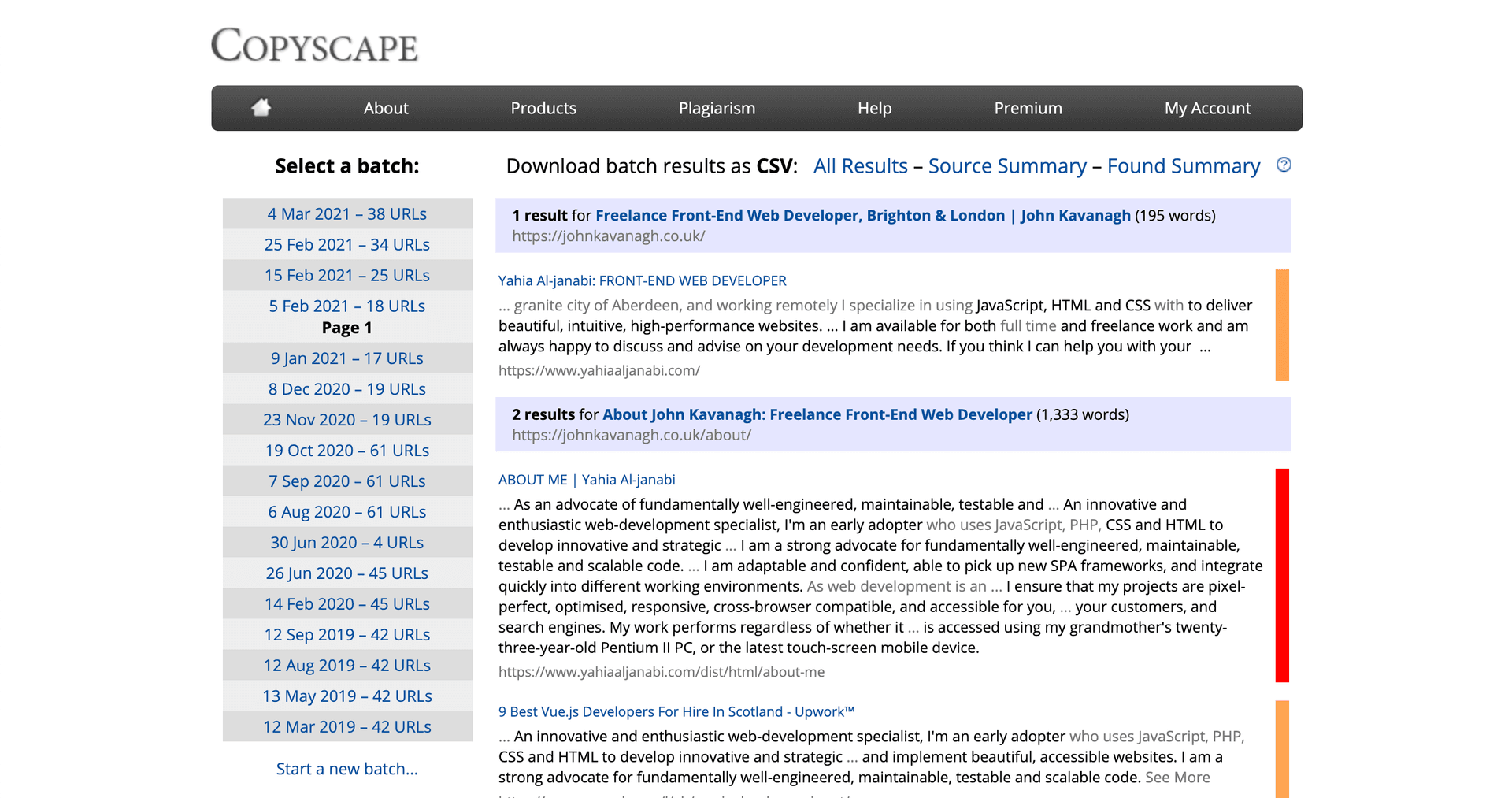Screen dimensions: 1512x798
Task: Select the 4 Mar 2021 batch
Action: (x=347, y=213)
